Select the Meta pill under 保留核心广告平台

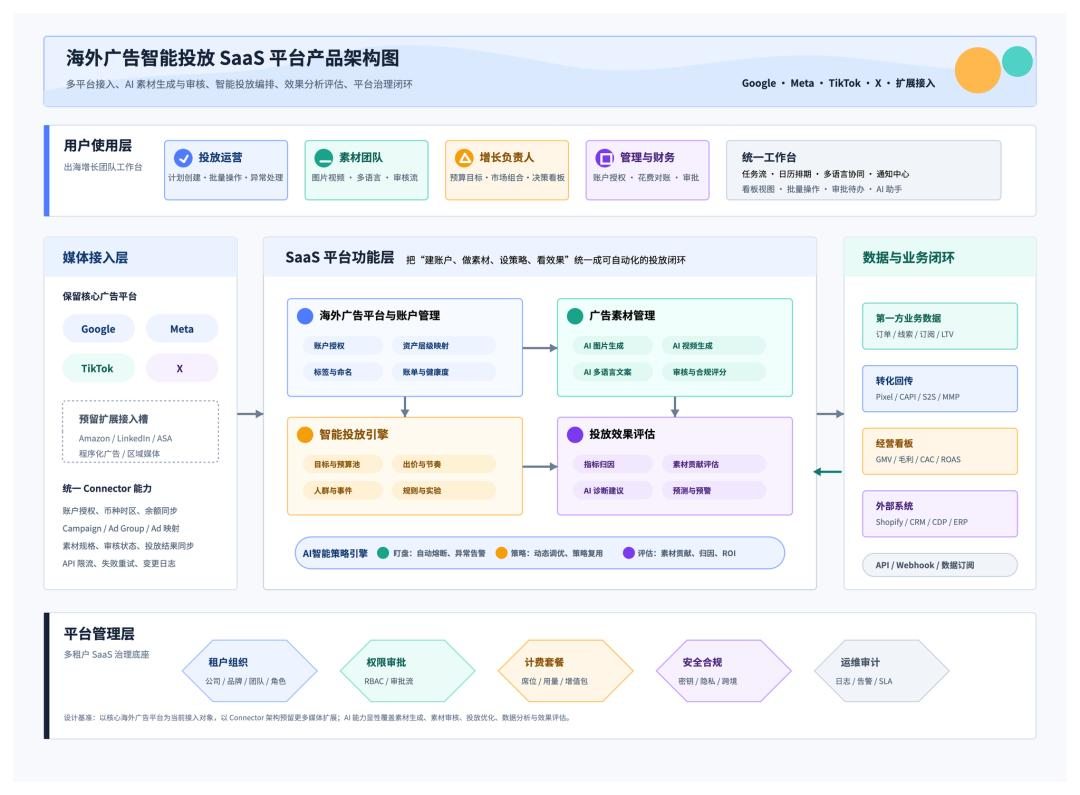tap(182, 329)
